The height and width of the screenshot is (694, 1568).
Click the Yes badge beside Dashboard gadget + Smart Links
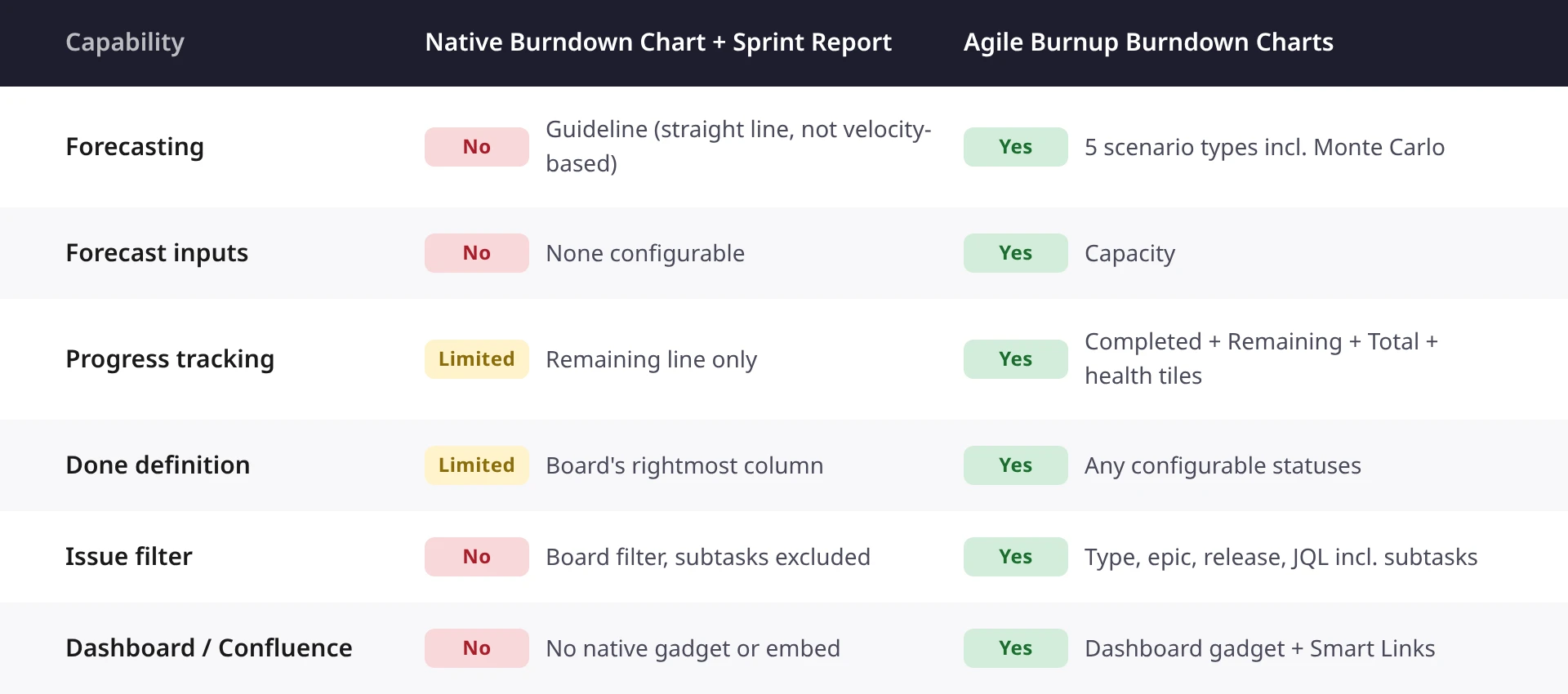tap(1016, 648)
